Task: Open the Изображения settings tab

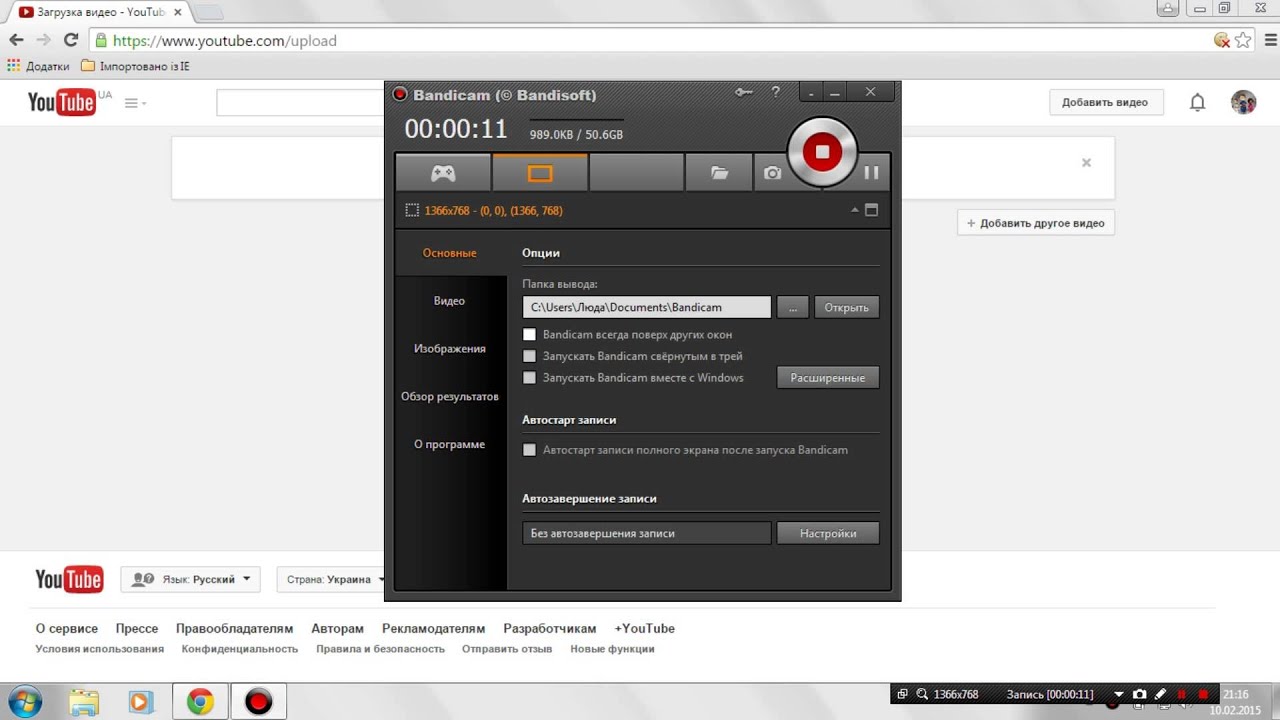Action: point(449,349)
